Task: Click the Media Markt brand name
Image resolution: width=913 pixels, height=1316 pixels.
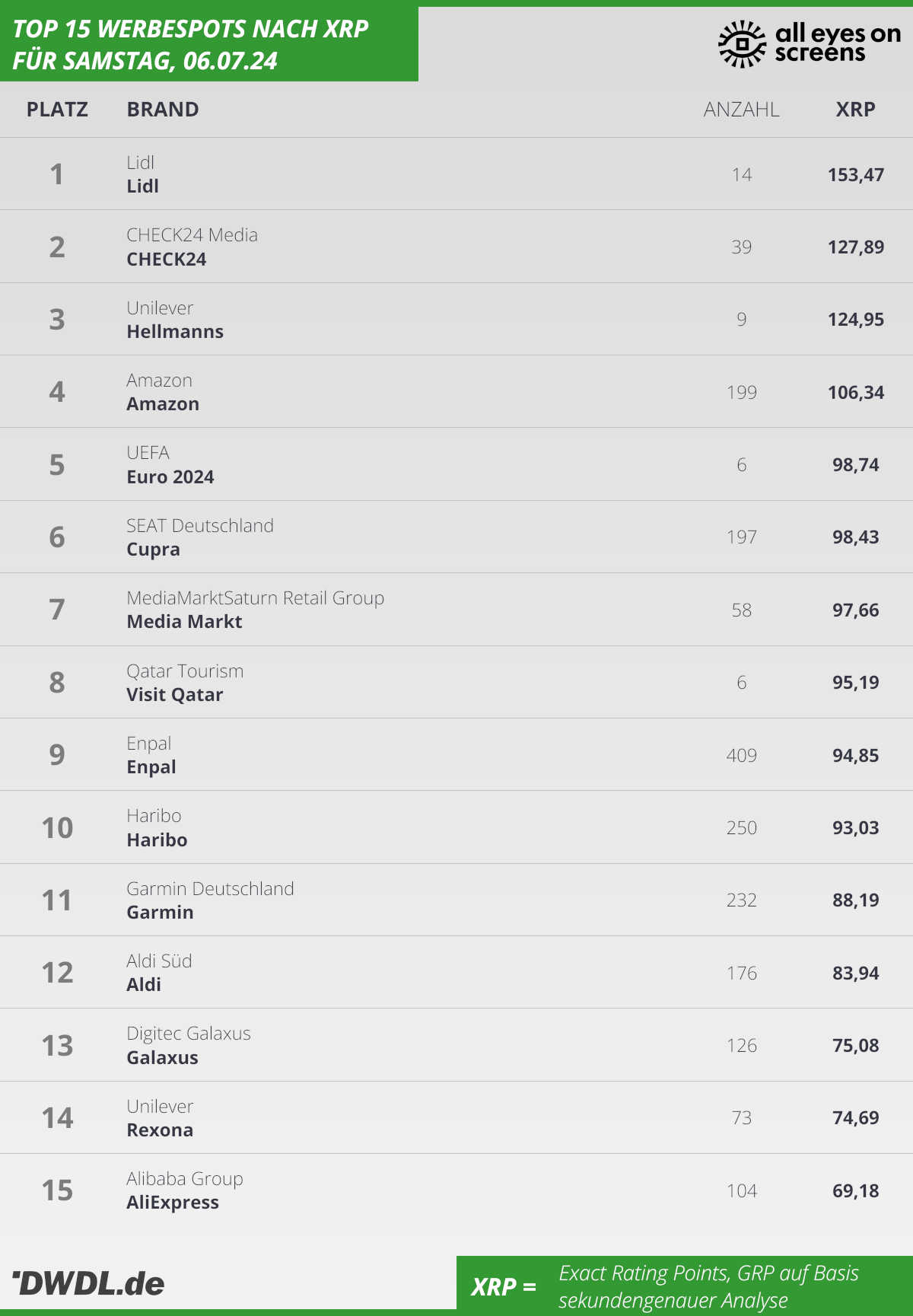Action: coord(184,622)
